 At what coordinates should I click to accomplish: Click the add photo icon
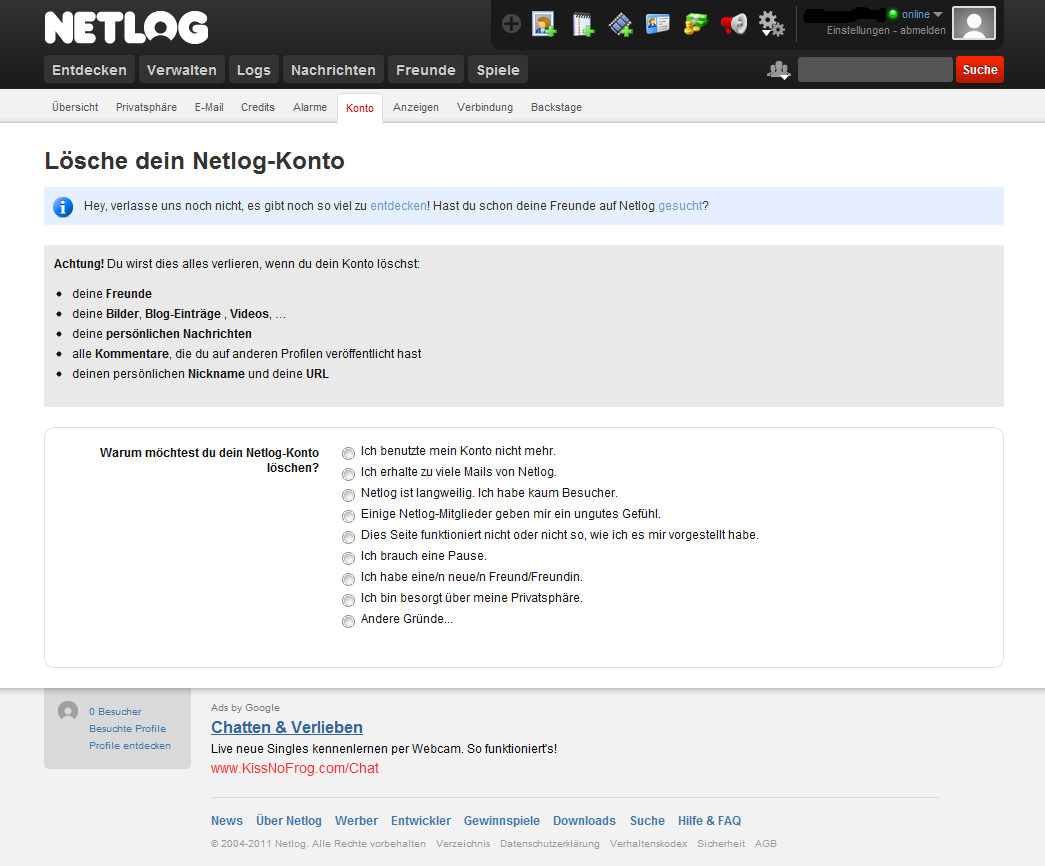pyautogui.click(x=544, y=25)
